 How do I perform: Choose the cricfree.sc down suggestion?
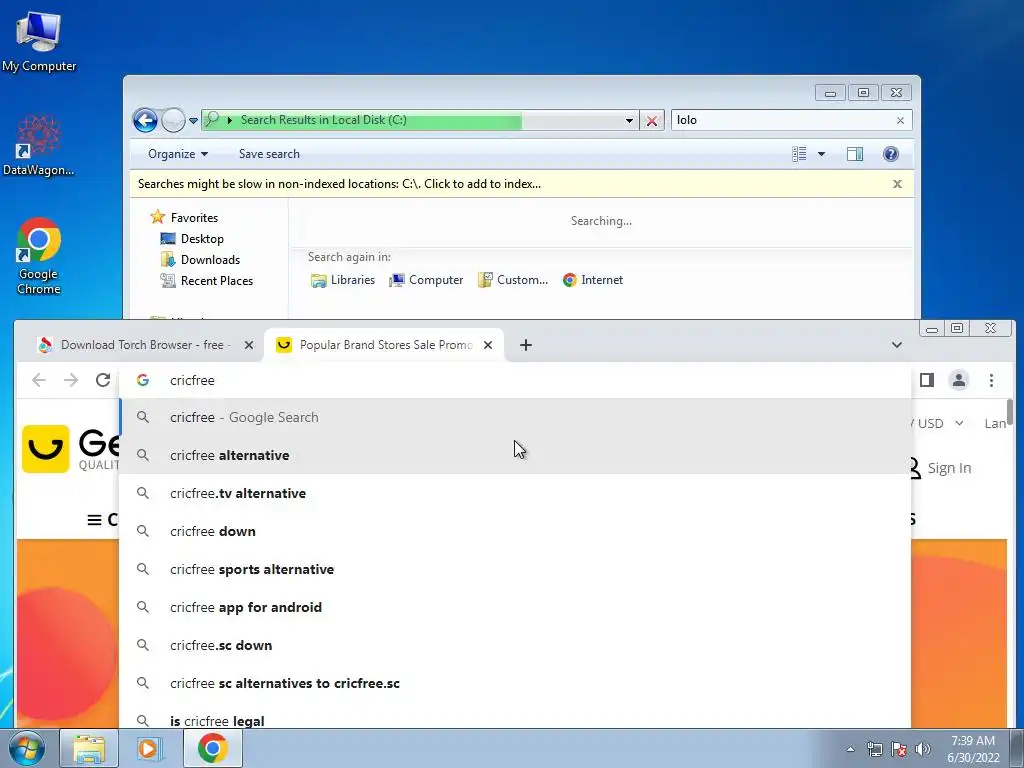pyautogui.click(x=515, y=645)
